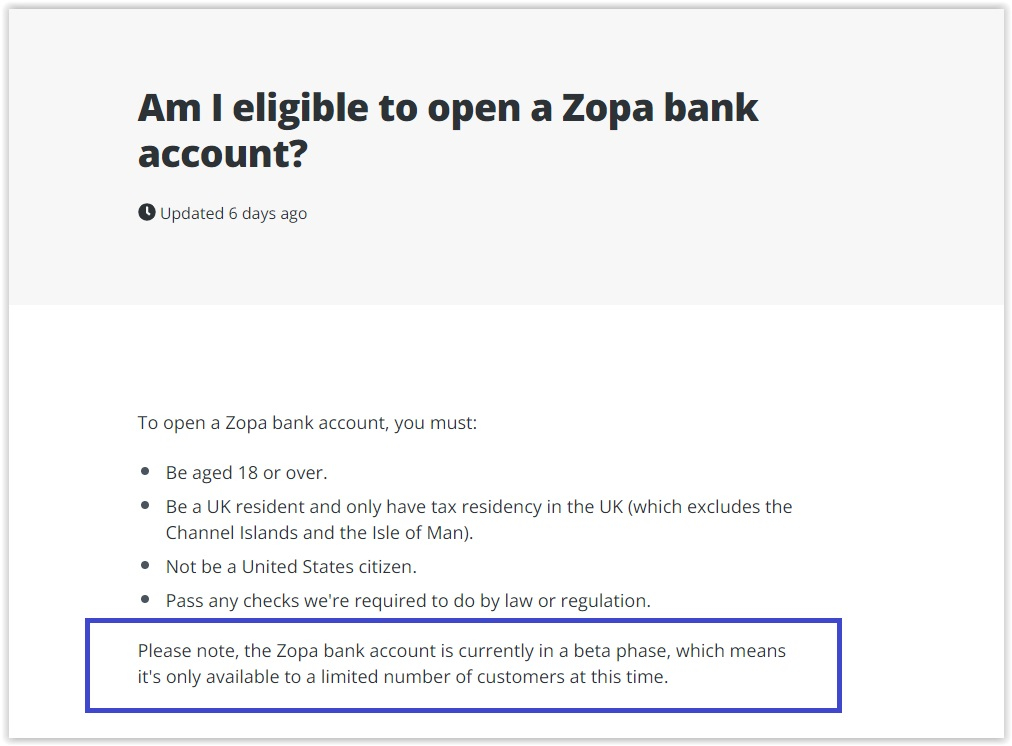The height and width of the screenshot is (746, 1012).
Task: Click the 'Am I eligible' page heading
Action: pyautogui.click(x=447, y=130)
